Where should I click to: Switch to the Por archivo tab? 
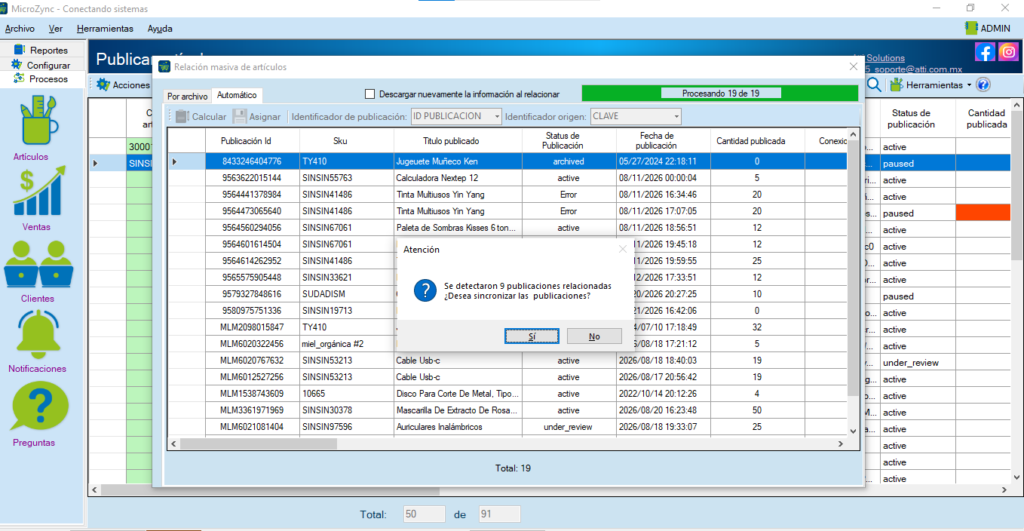point(187,96)
